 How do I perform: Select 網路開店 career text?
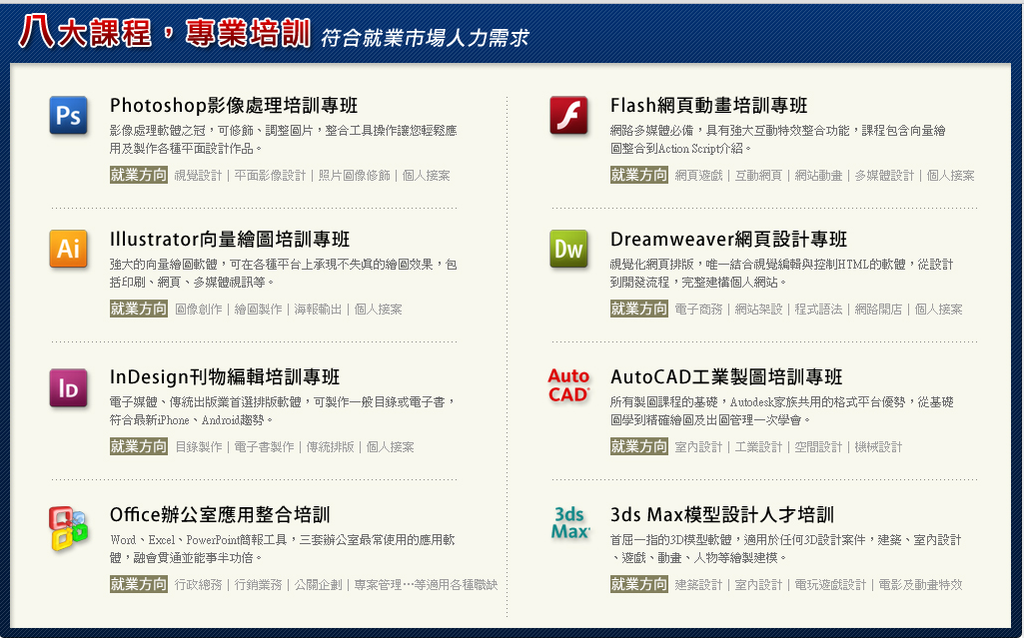point(878,310)
